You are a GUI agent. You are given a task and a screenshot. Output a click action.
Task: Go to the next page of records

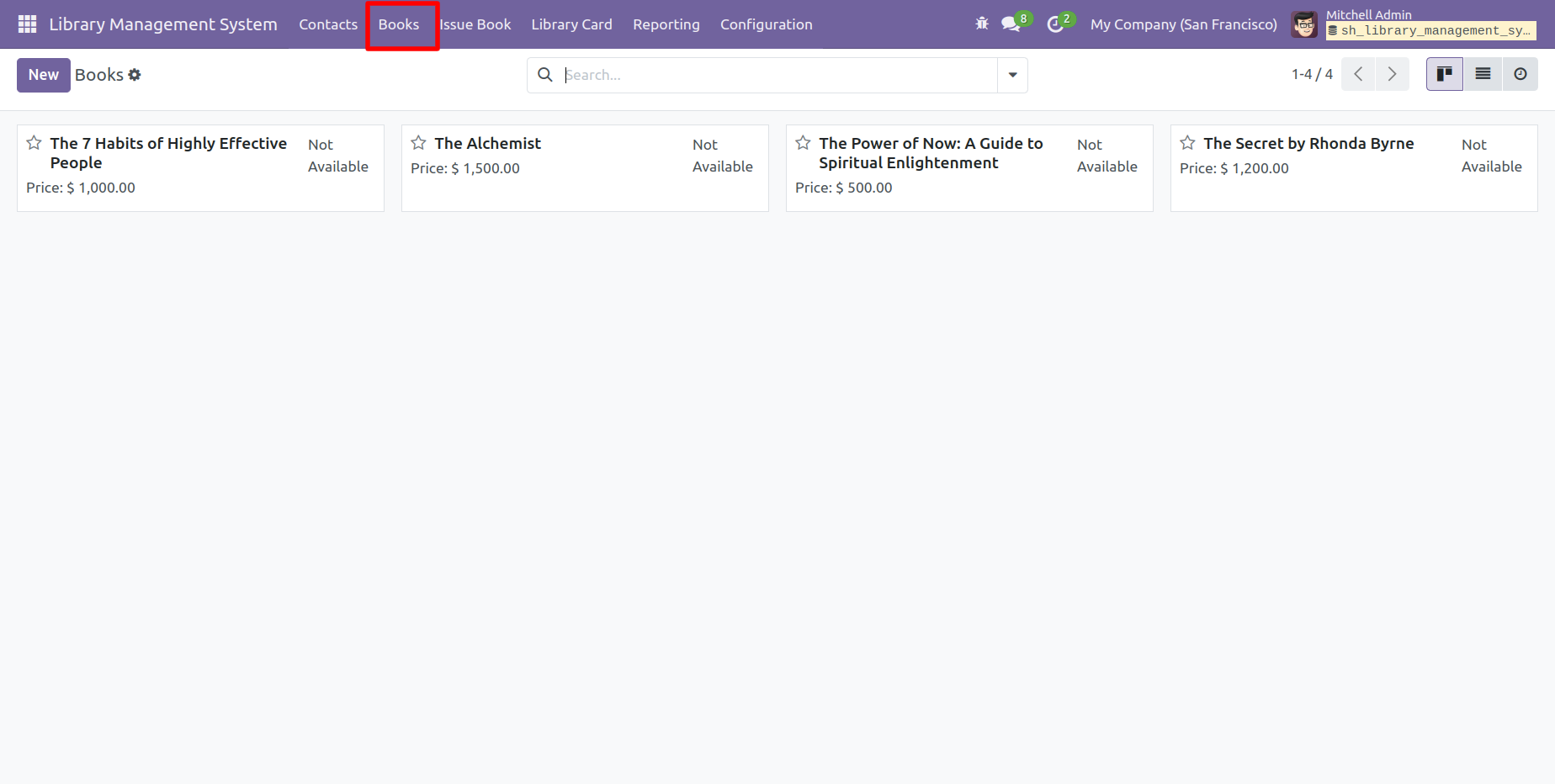click(1392, 74)
